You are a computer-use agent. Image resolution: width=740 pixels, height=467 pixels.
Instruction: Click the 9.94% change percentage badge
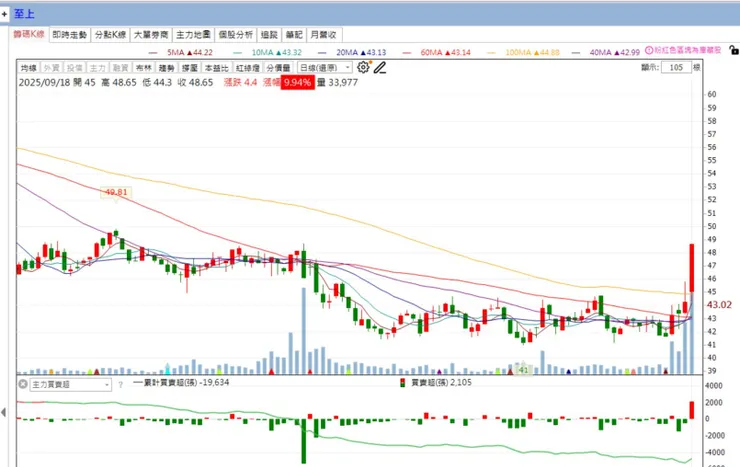(297, 83)
